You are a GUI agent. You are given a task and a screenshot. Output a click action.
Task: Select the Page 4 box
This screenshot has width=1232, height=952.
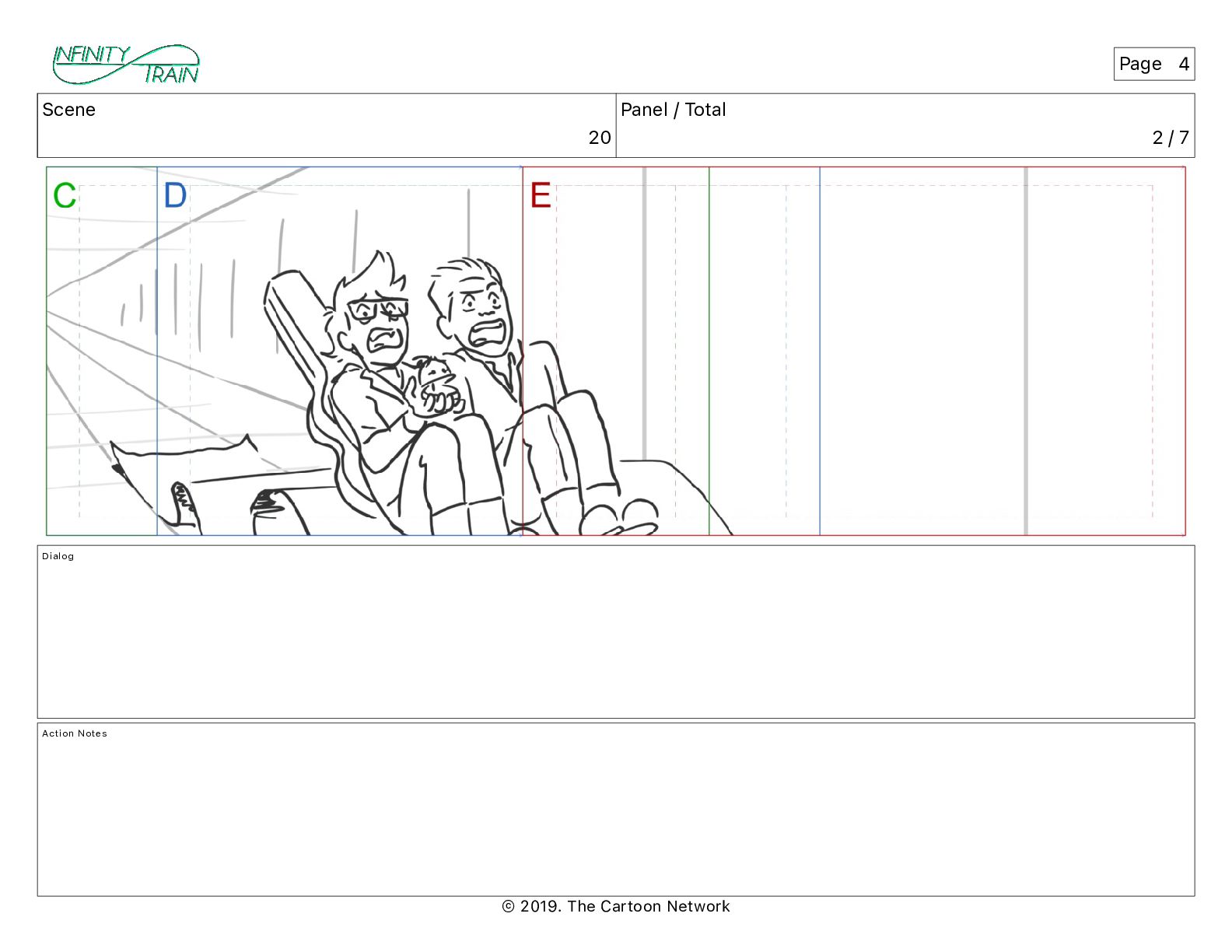[1153, 64]
